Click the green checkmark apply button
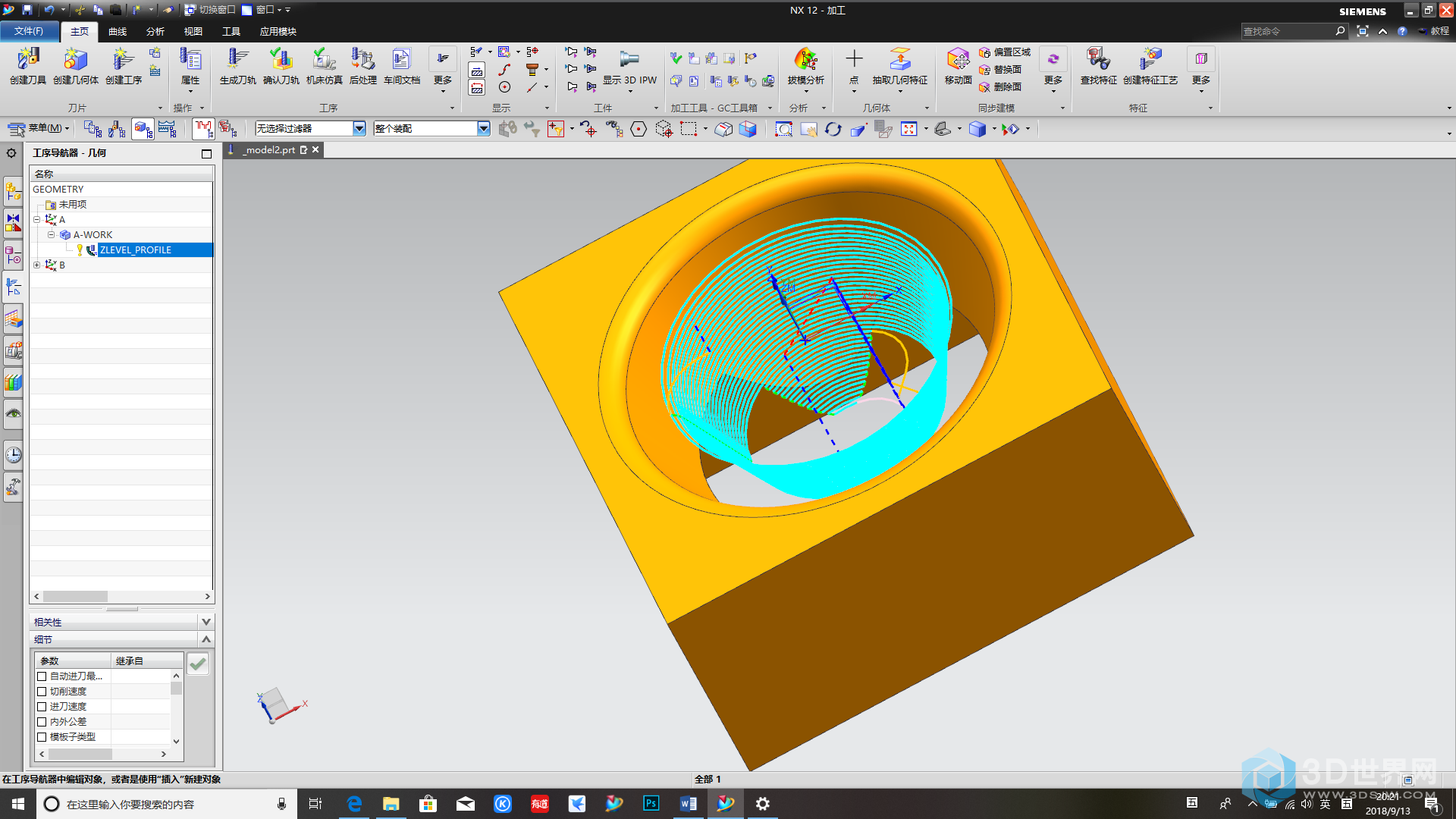The width and height of the screenshot is (1456, 819). 198,664
